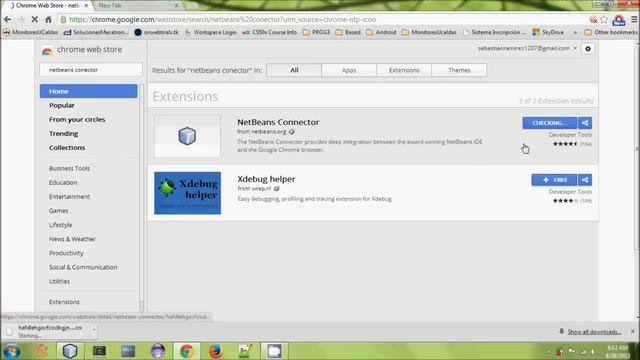
Task: Open the account email dropdown
Action: point(527,48)
